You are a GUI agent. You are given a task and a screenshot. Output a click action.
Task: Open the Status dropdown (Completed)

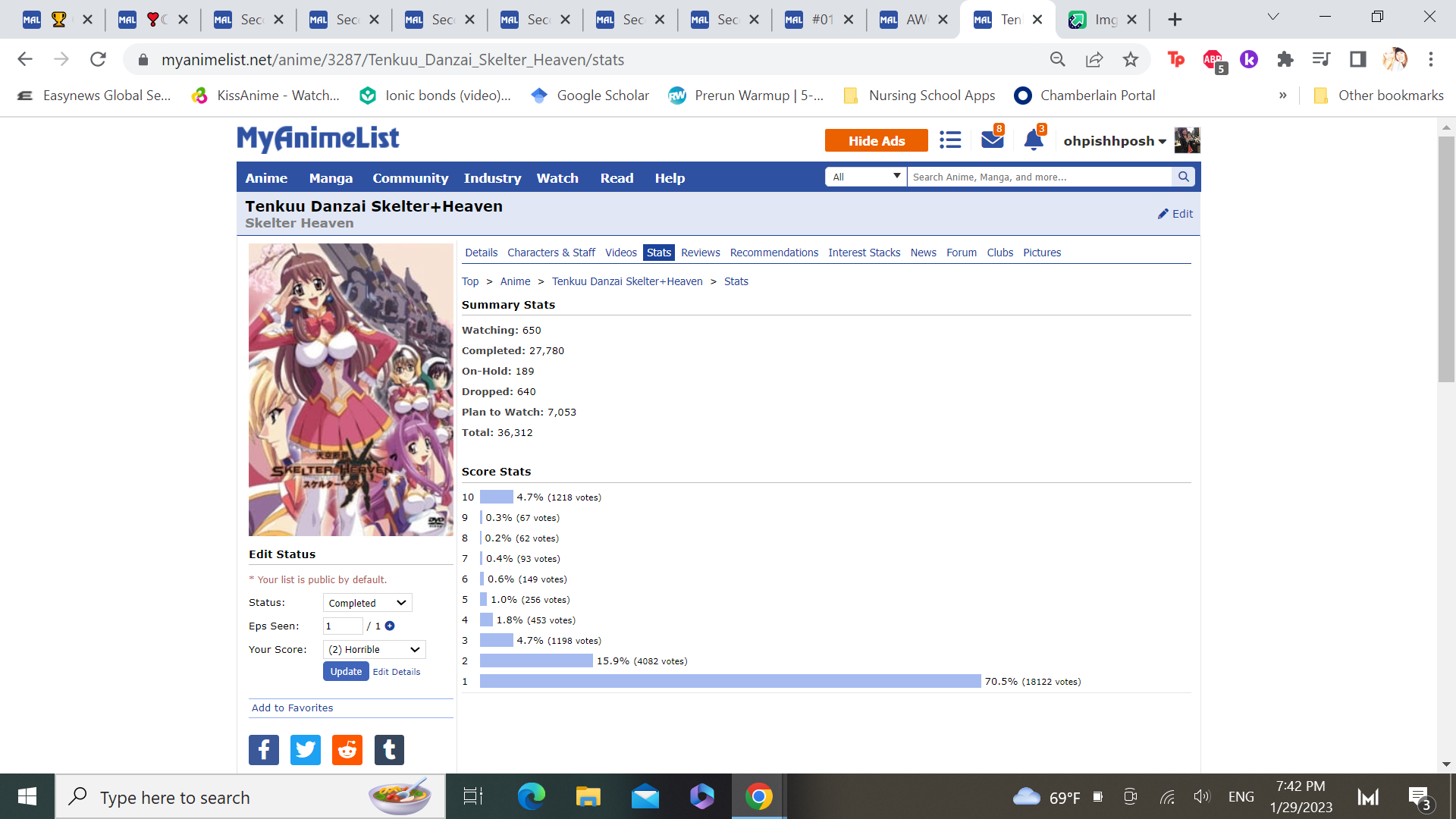click(368, 603)
